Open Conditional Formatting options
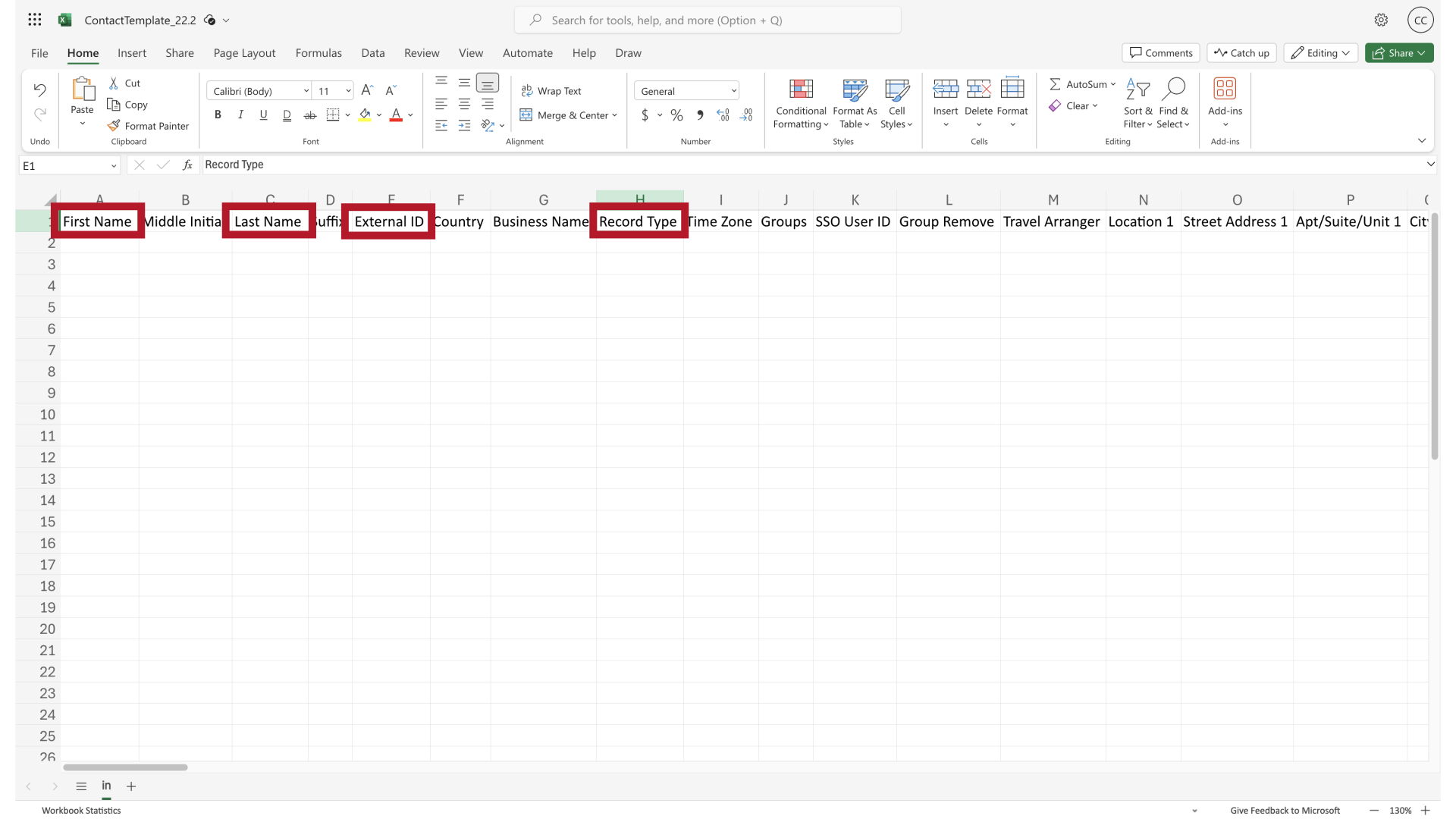Image resolution: width=1456 pixels, height=819 pixels. (801, 104)
